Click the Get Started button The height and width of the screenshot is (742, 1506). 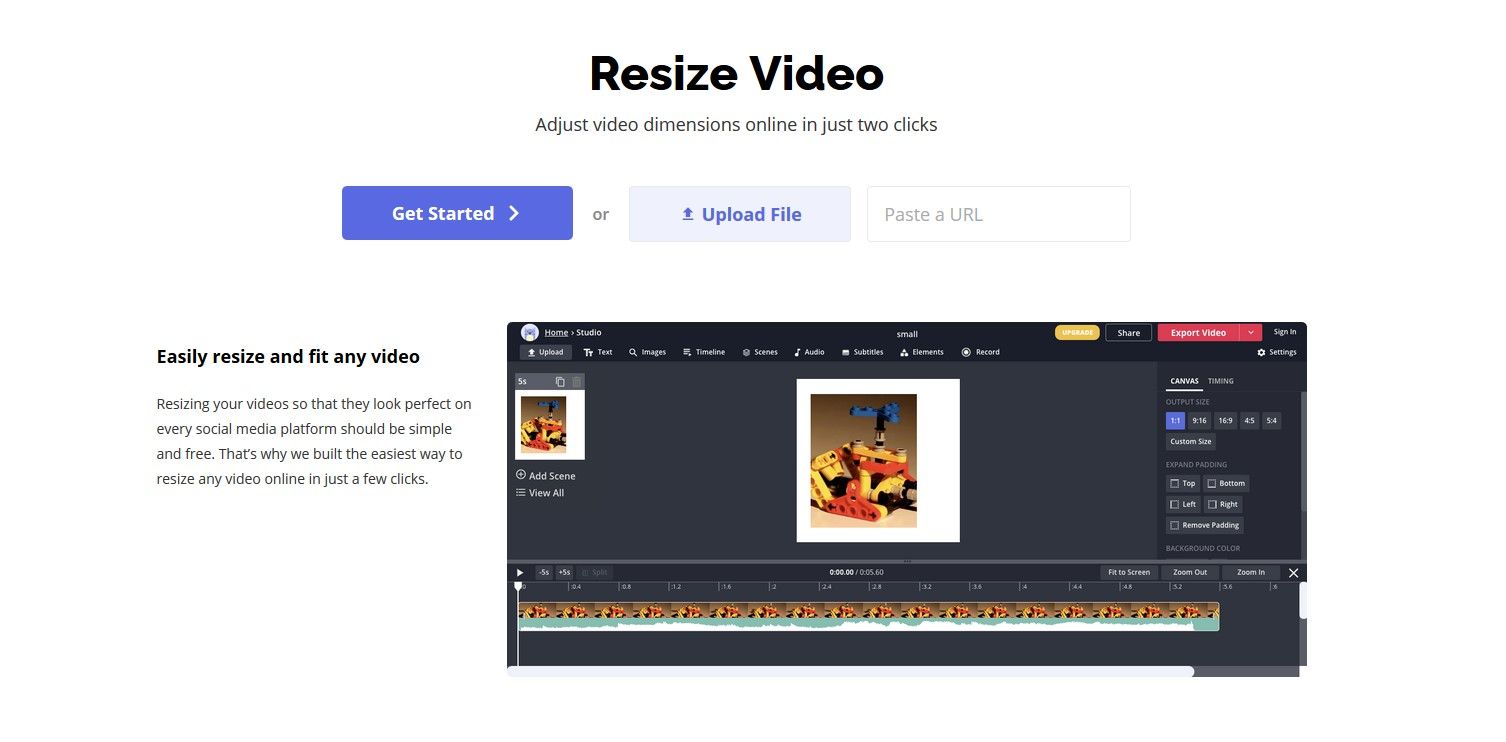pyautogui.click(x=457, y=213)
